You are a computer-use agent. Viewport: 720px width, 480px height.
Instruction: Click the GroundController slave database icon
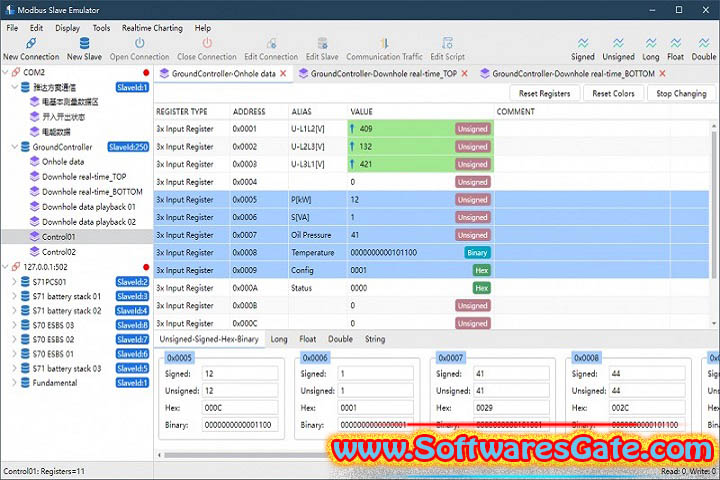point(25,147)
